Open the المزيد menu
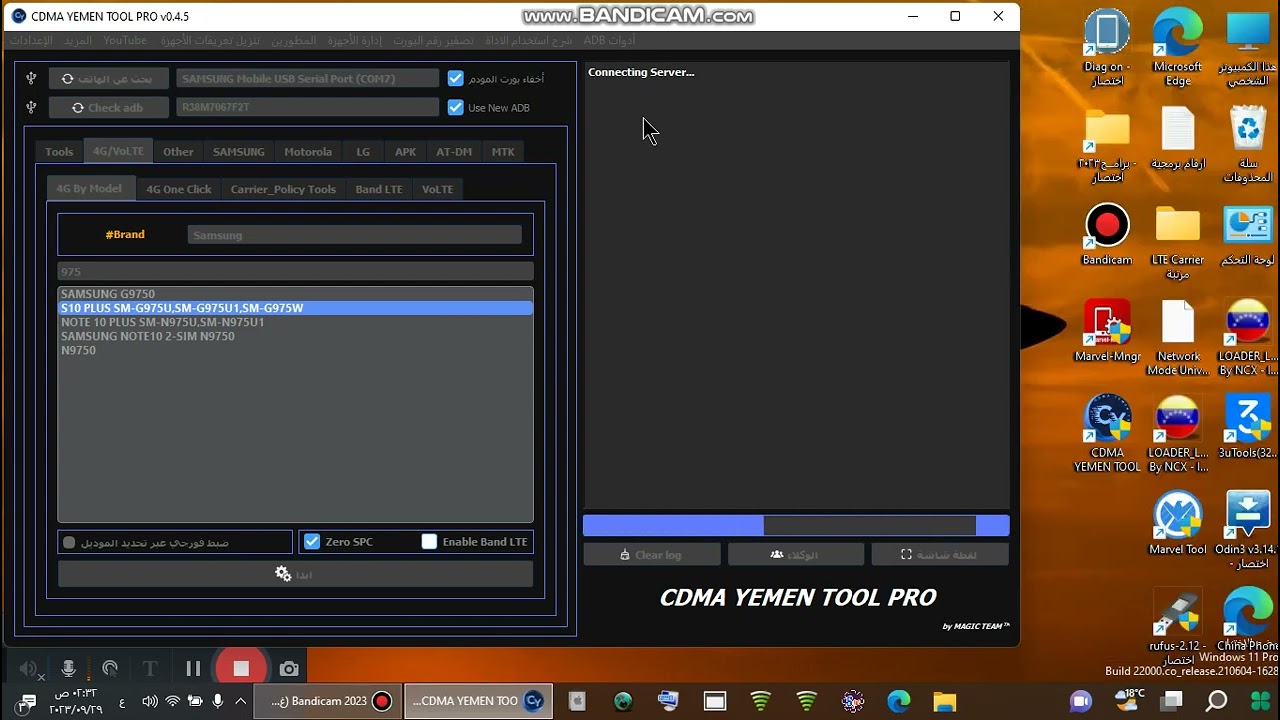The width and height of the screenshot is (1280, 720). (78, 40)
